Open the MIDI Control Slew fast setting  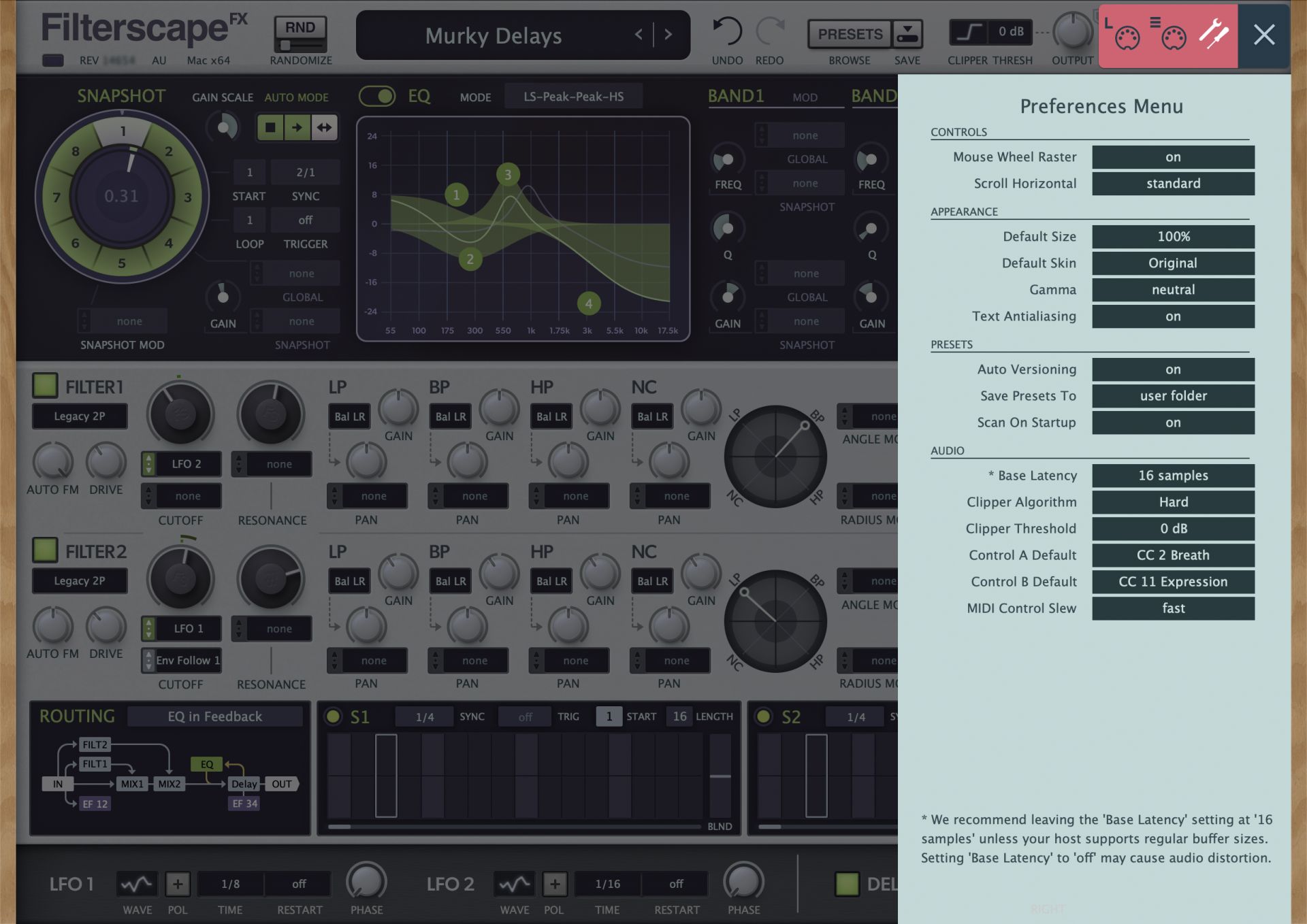[x=1173, y=608]
